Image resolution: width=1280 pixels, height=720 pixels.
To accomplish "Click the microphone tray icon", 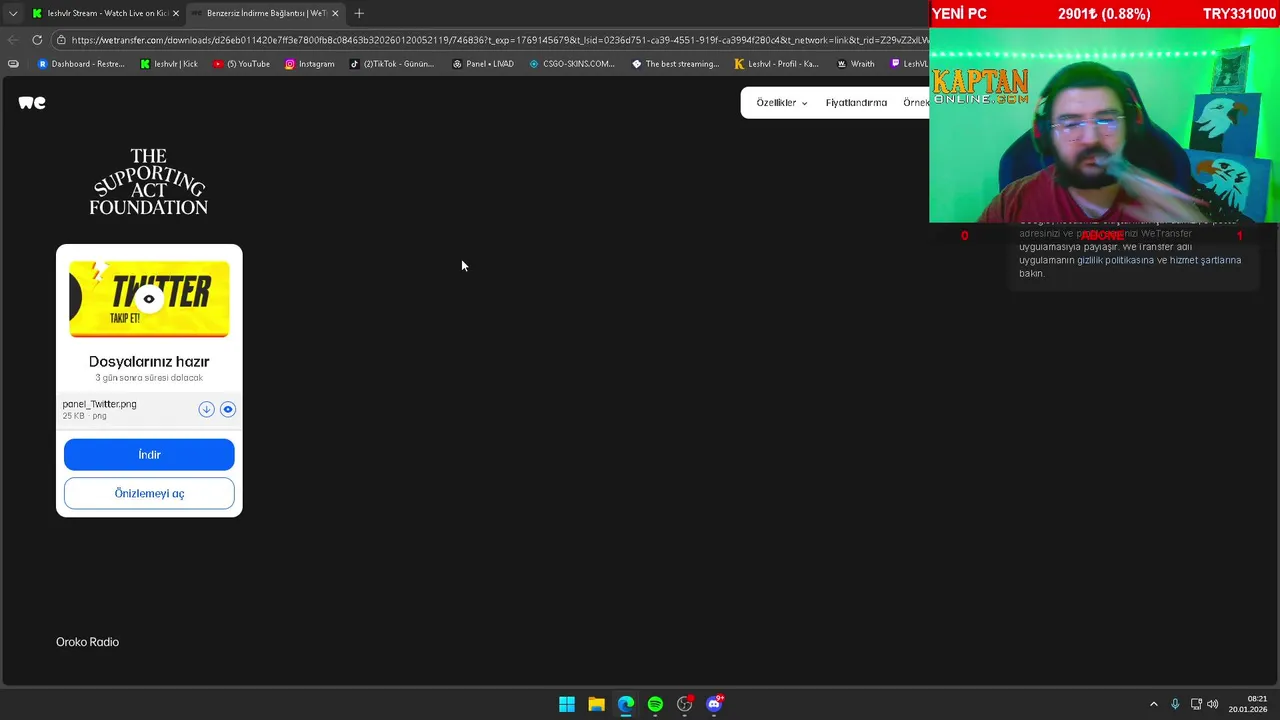I will coord(1175,704).
